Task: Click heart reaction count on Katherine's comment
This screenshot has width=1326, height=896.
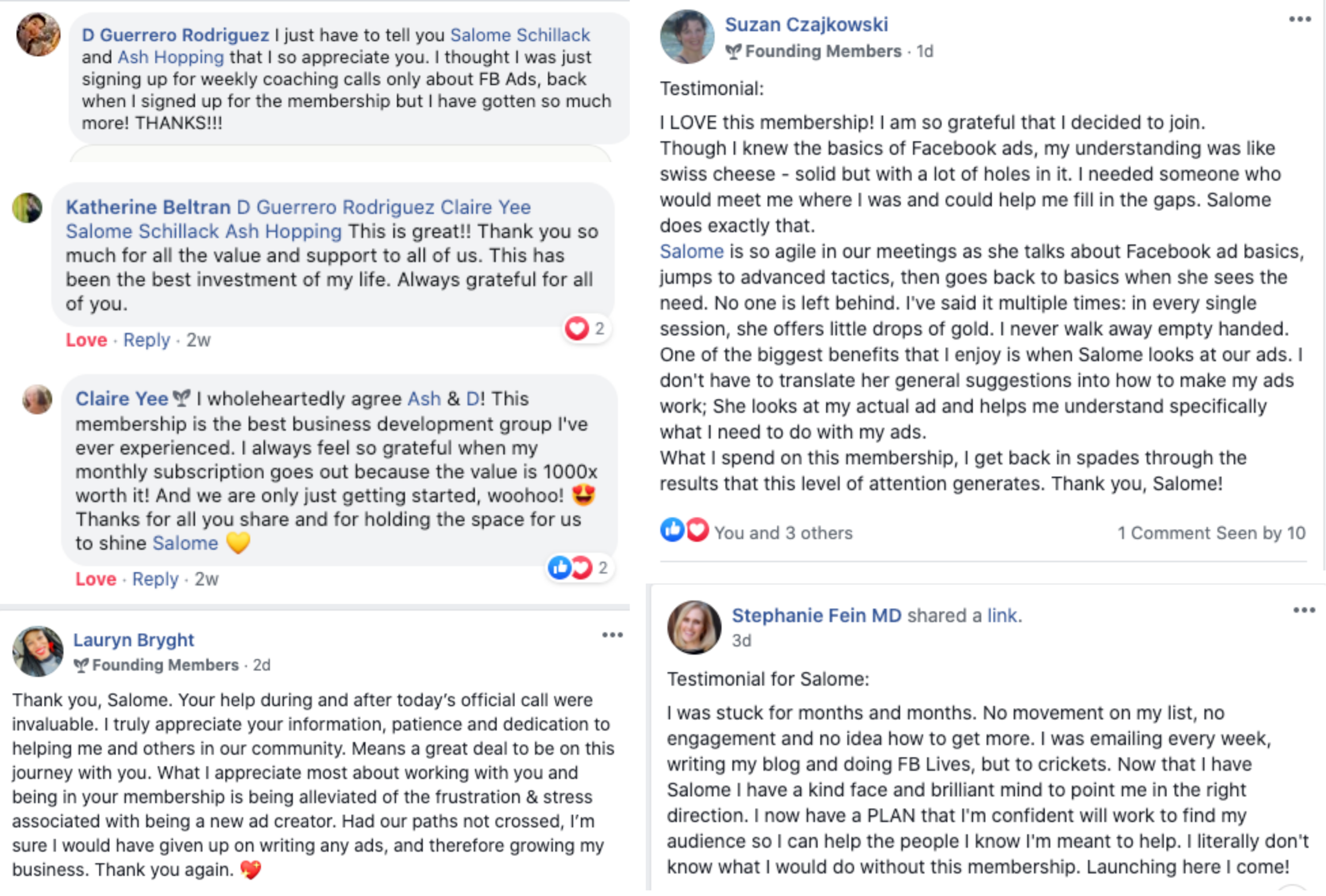Action: click(586, 328)
